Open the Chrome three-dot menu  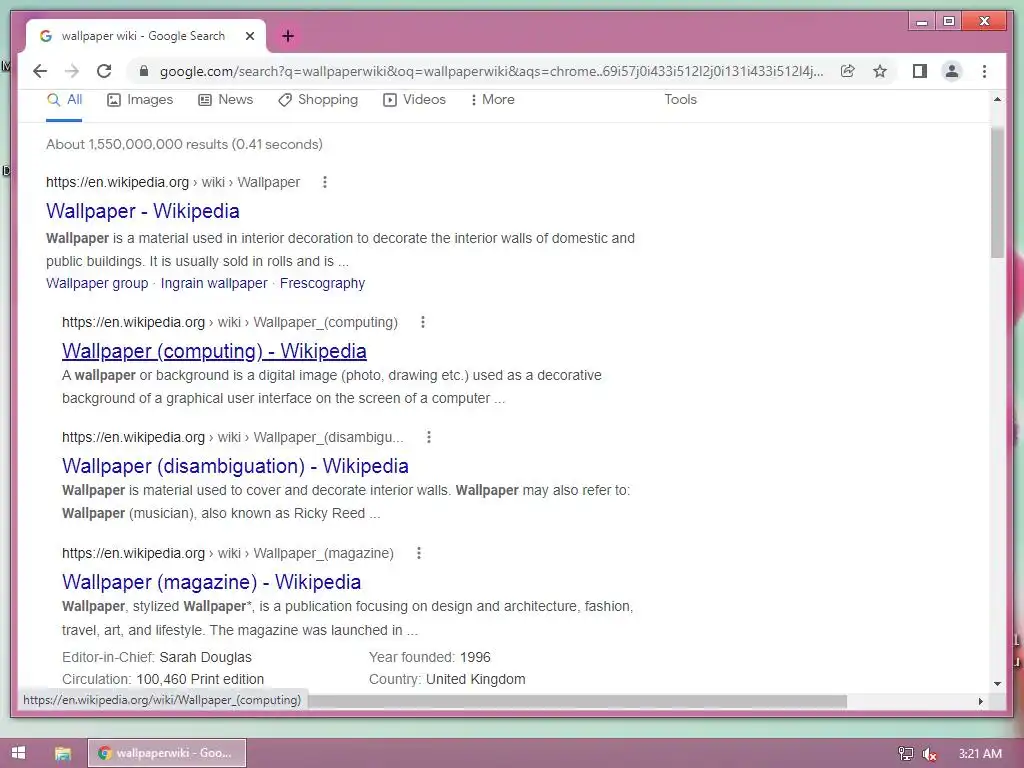(984, 71)
